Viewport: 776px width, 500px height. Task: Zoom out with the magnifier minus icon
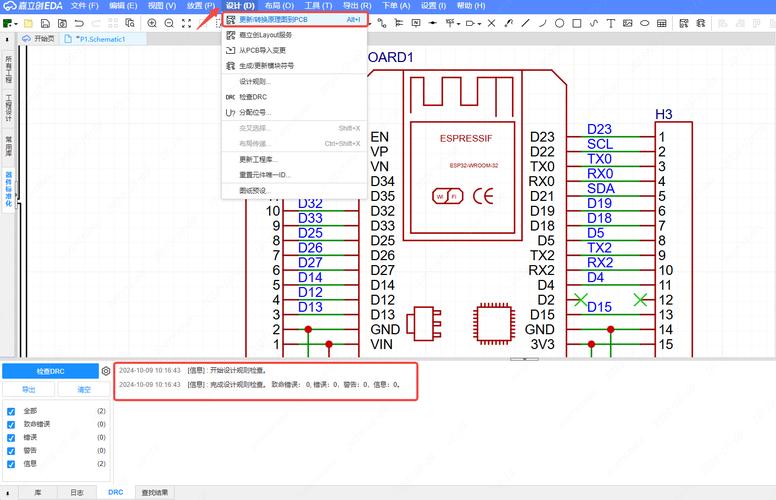pyautogui.click(x=169, y=23)
